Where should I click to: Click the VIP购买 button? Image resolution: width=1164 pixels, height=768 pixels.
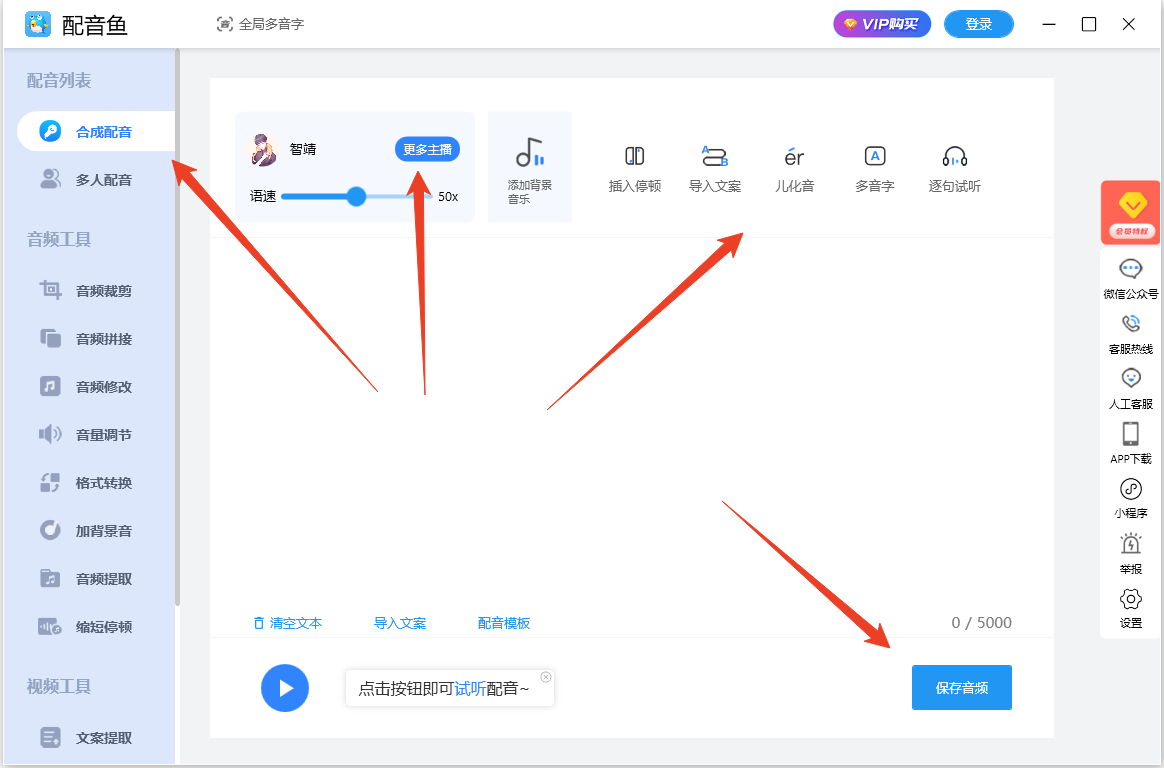[882, 24]
